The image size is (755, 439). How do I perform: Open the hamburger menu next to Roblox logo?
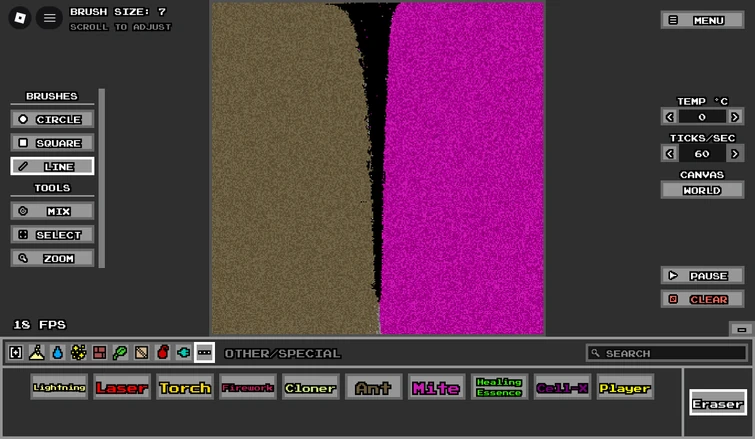point(50,18)
